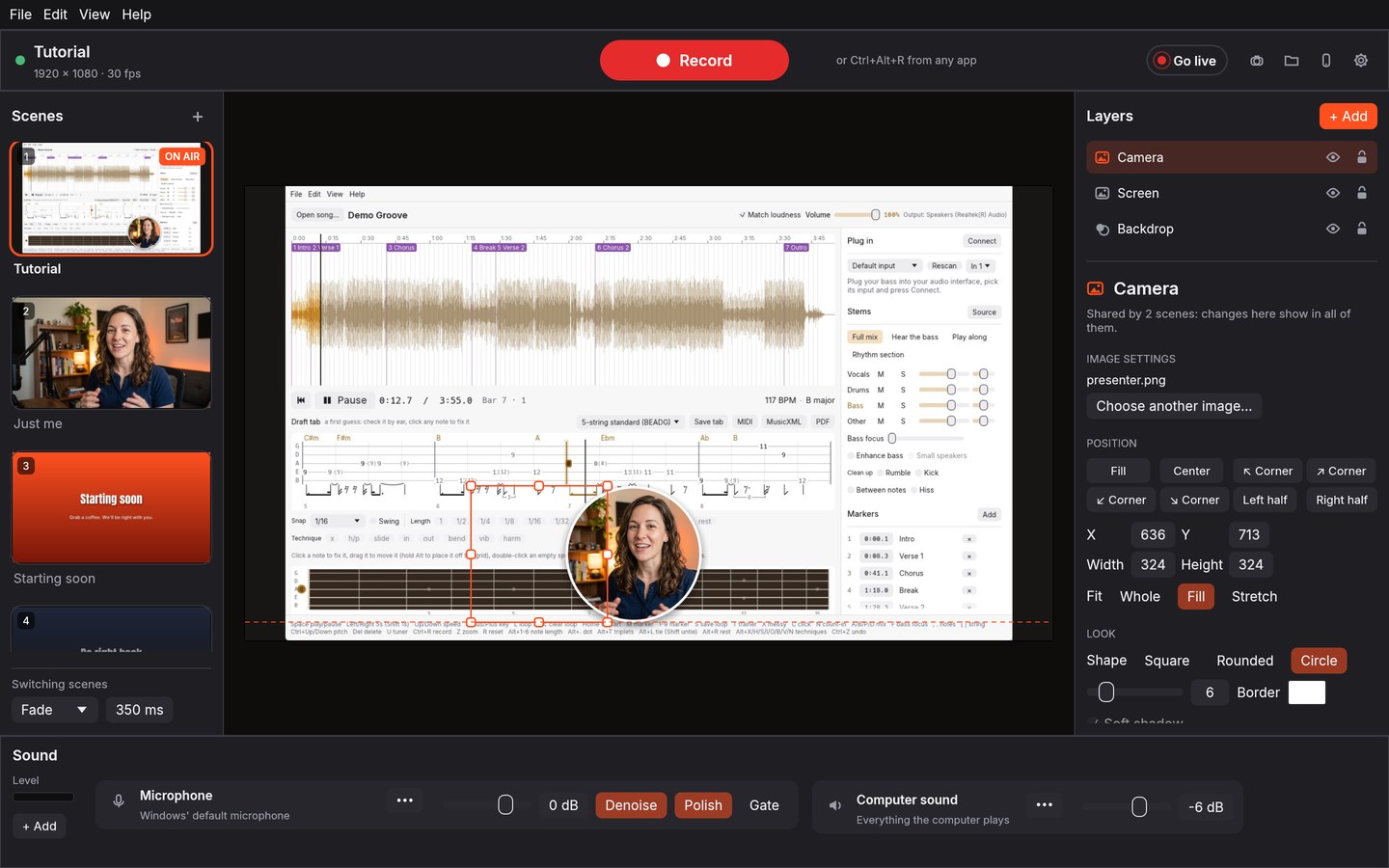The height and width of the screenshot is (868, 1389).
Task: Open the File menu
Action: (x=20, y=14)
